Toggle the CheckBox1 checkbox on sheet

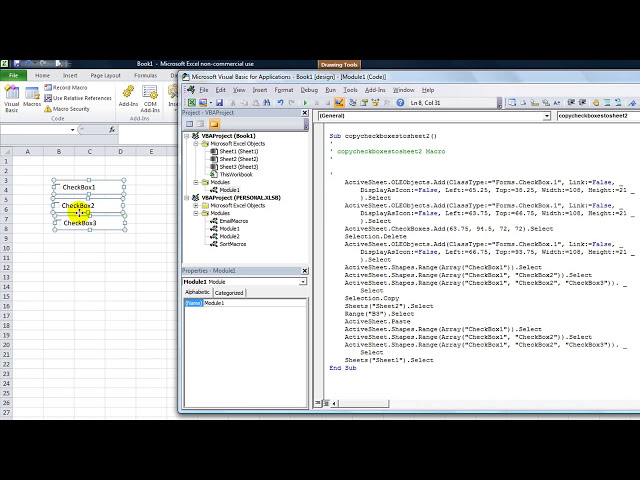[x=58, y=187]
